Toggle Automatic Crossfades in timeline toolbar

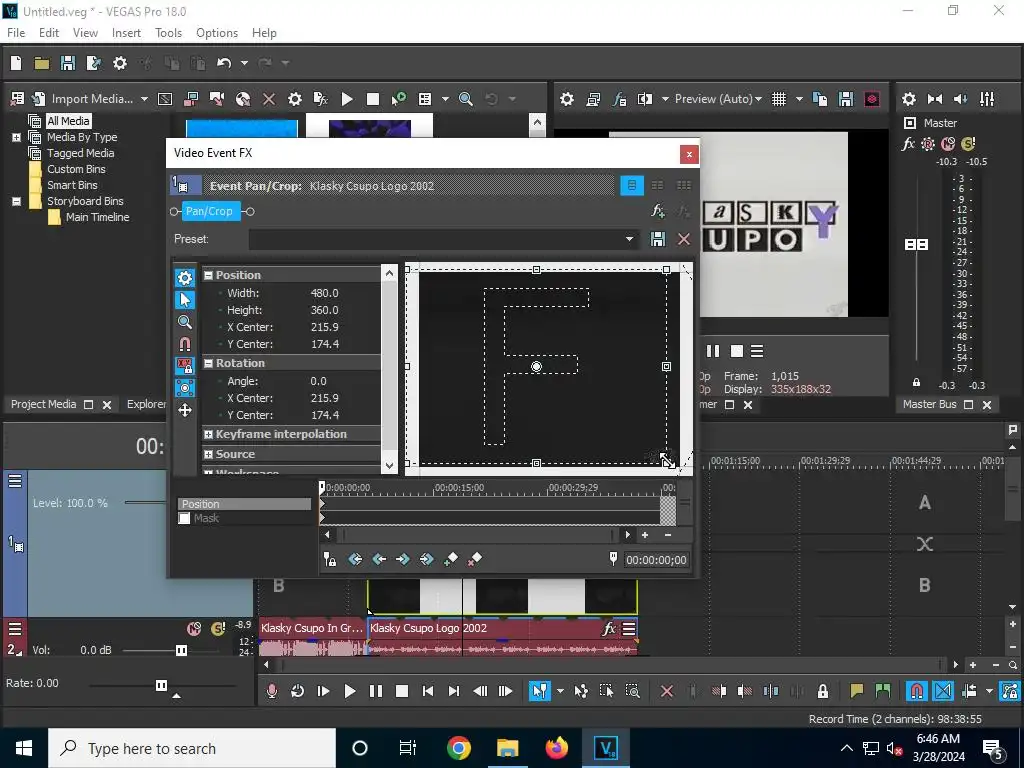[x=942, y=691]
